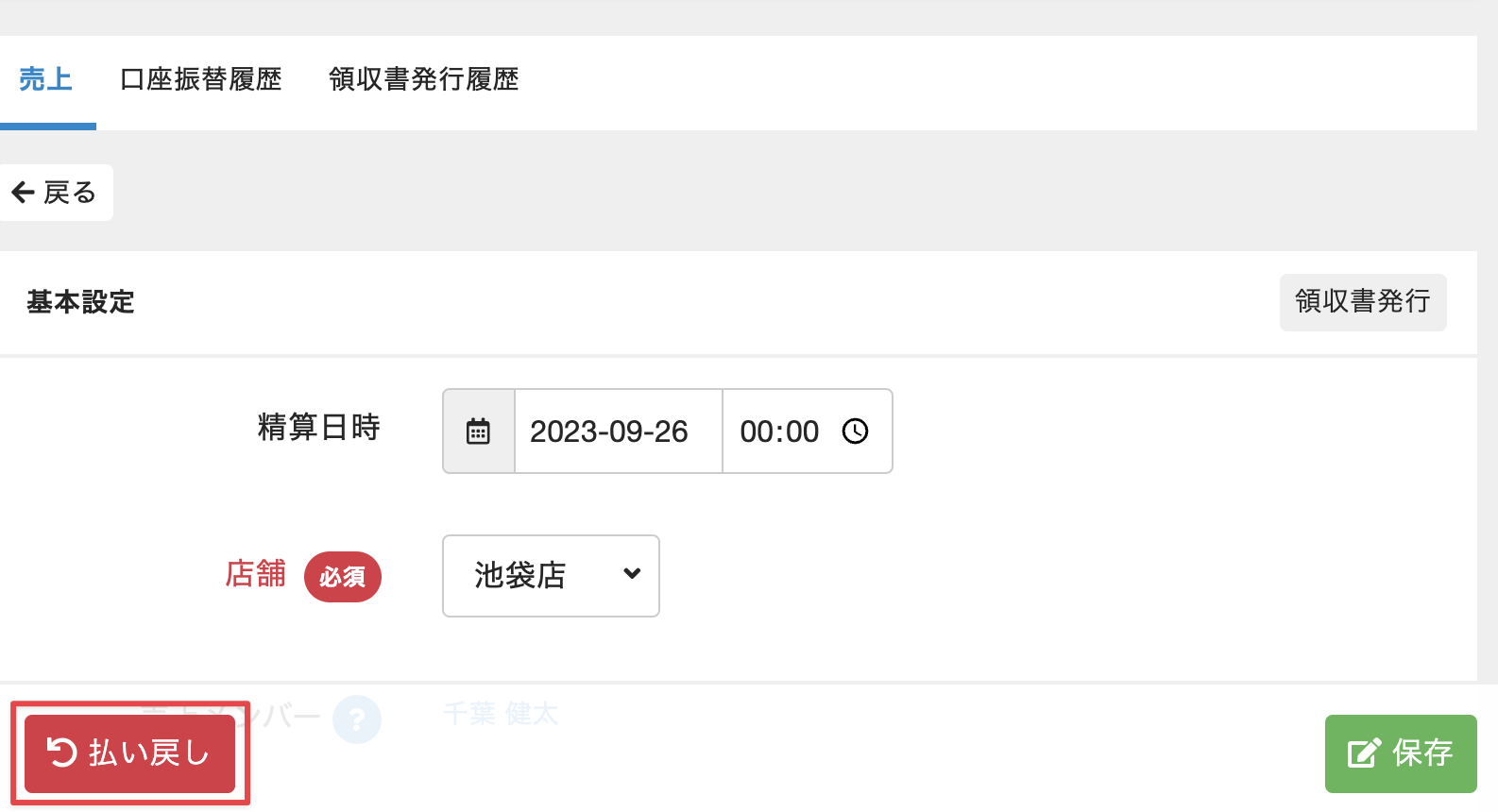This screenshot has height=812, width=1498.
Task: Click the 精算日時 field label
Action: point(318,427)
